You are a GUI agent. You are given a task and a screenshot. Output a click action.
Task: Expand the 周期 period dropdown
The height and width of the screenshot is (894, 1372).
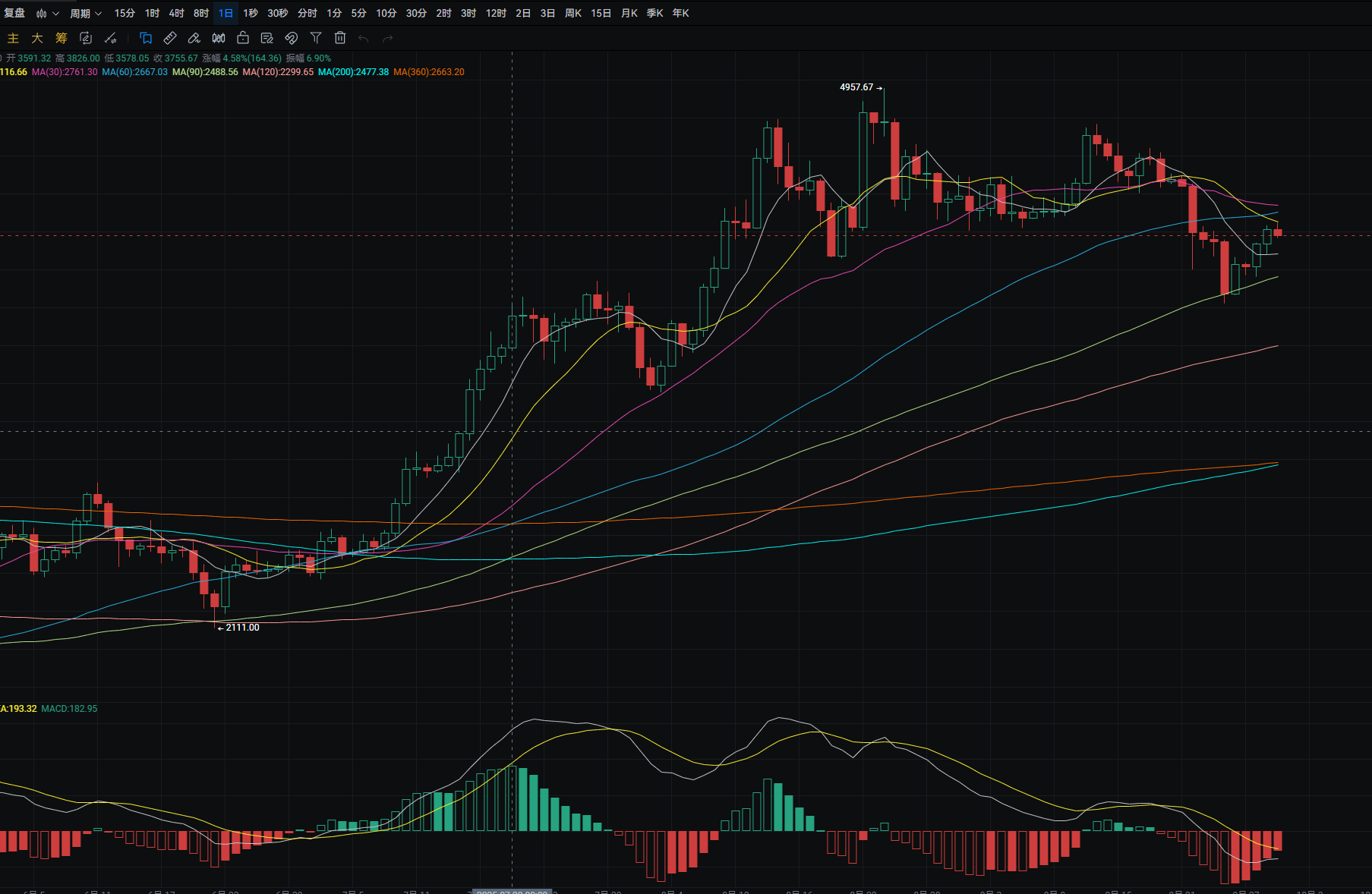(x=86, y=13)
